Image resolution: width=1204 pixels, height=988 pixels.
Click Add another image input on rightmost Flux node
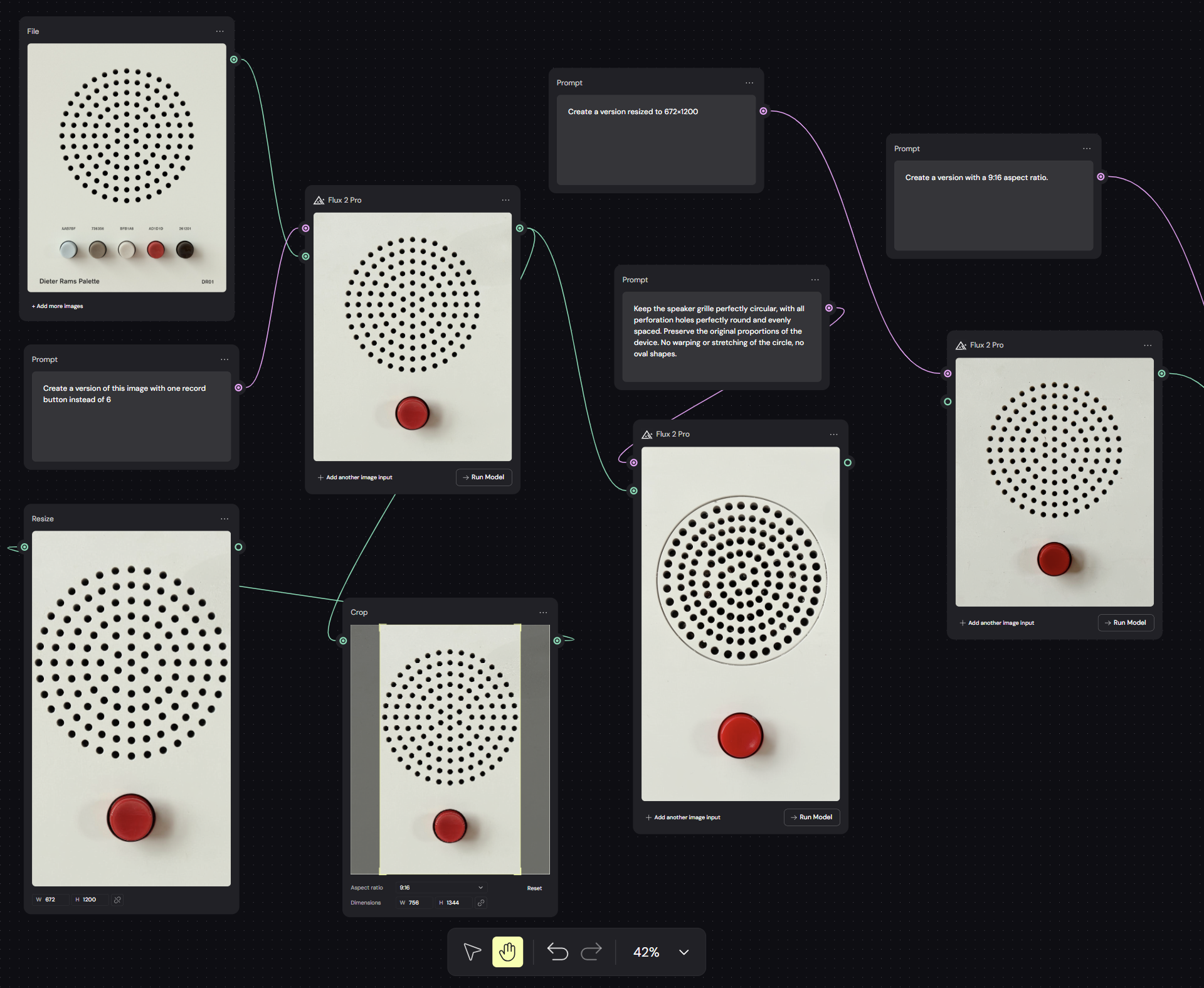pos(996,623)
